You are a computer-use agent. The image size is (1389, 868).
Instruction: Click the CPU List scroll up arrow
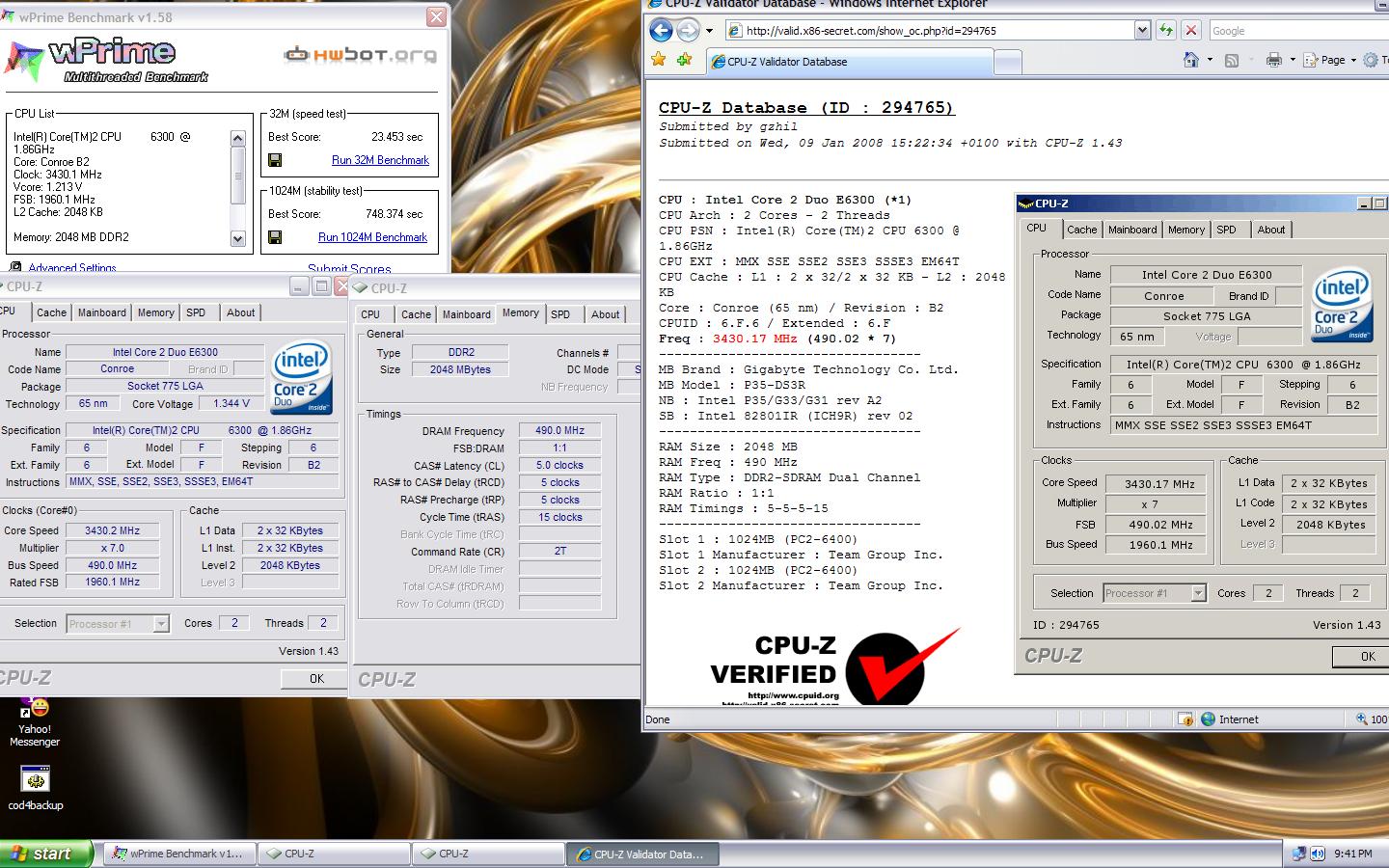click(238, 139)
